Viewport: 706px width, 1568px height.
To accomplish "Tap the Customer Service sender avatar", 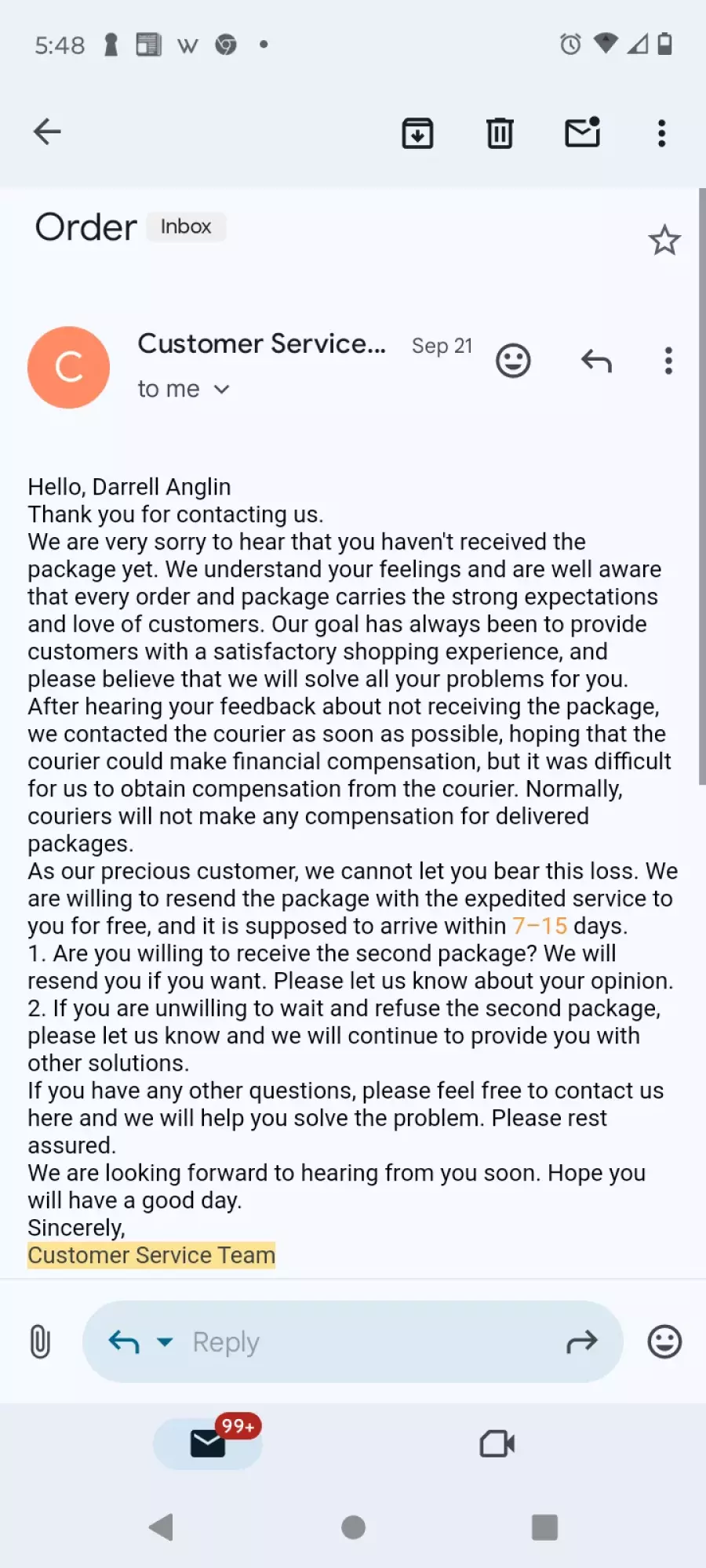I will point(69,367).
